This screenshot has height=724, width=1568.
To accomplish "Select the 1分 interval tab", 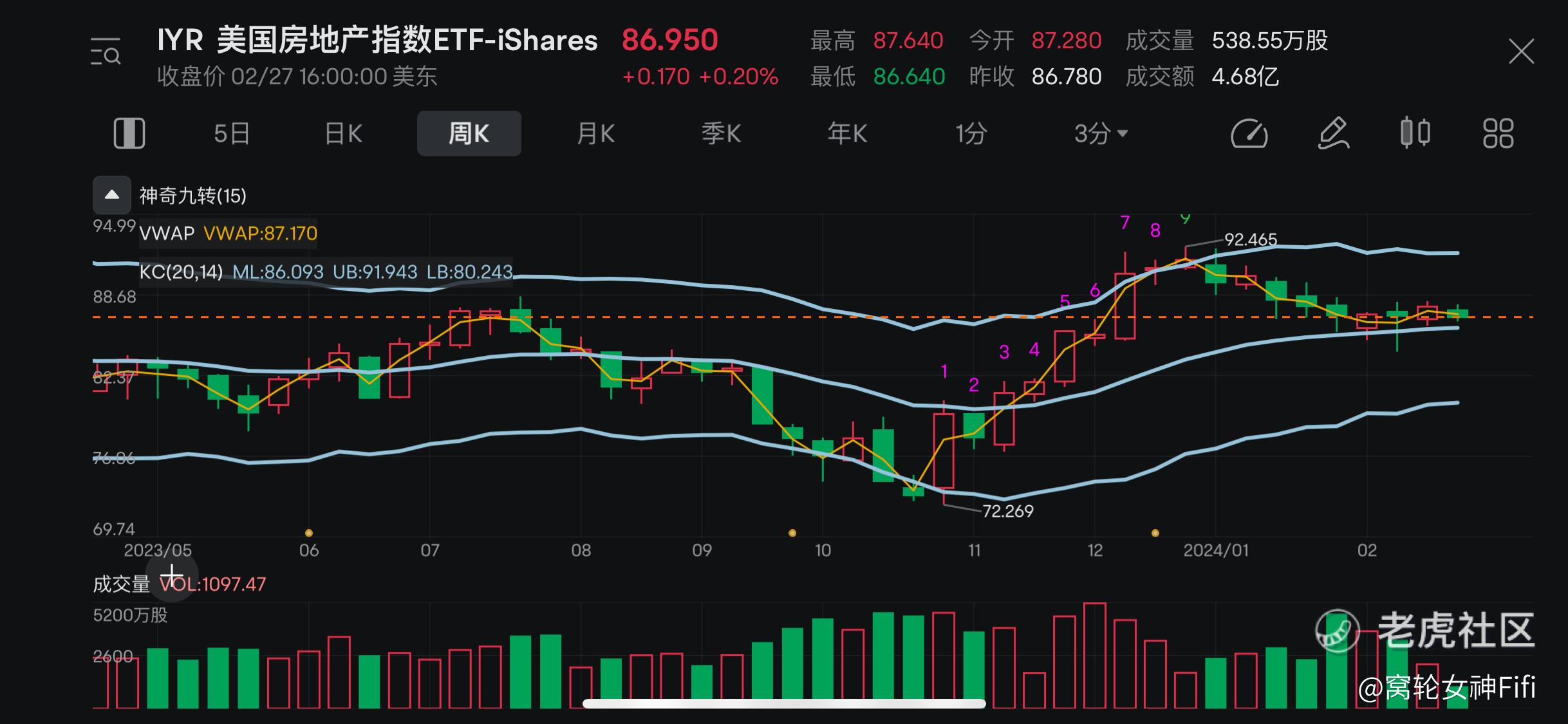I will [971, 134].
